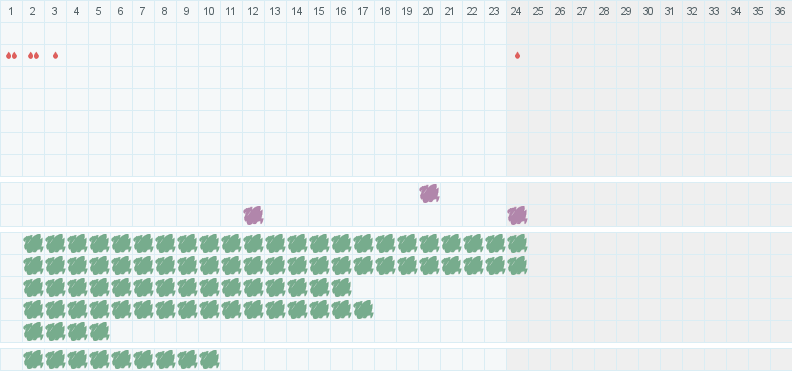Click the purple scribble mark on day 24
Image resolution: width=792 pixels, height=371 pixels.
coord(517,216)
